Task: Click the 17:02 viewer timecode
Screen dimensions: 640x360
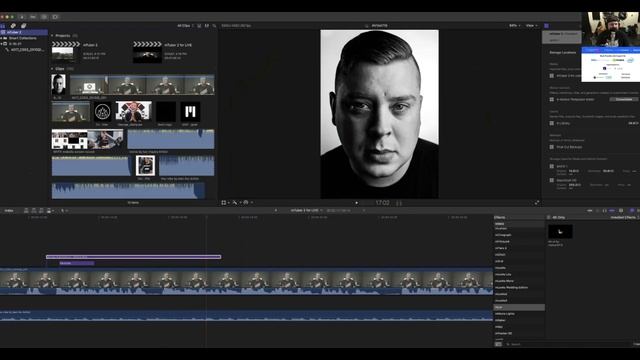Action: pos(382,202)
